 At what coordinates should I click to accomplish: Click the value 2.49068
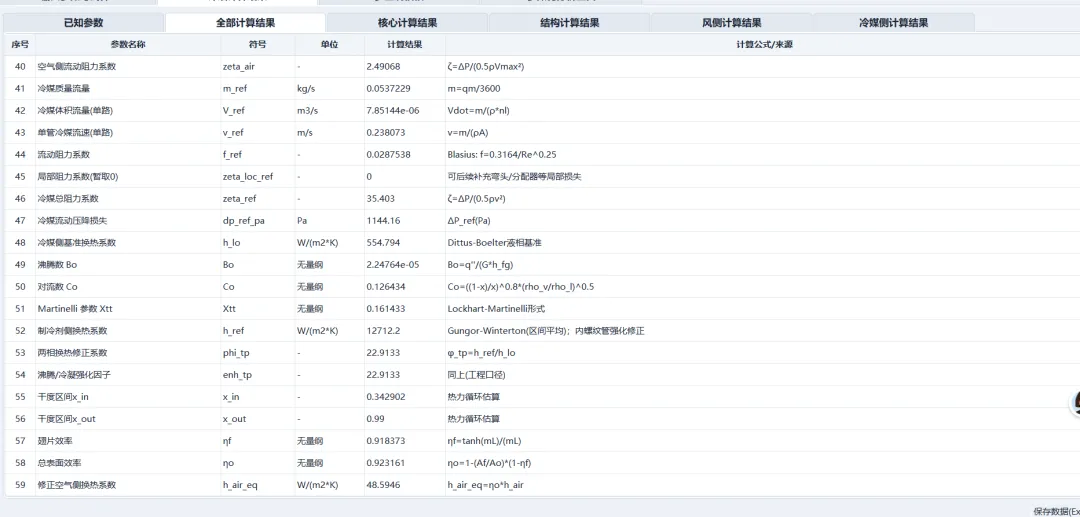pos(383,67)
